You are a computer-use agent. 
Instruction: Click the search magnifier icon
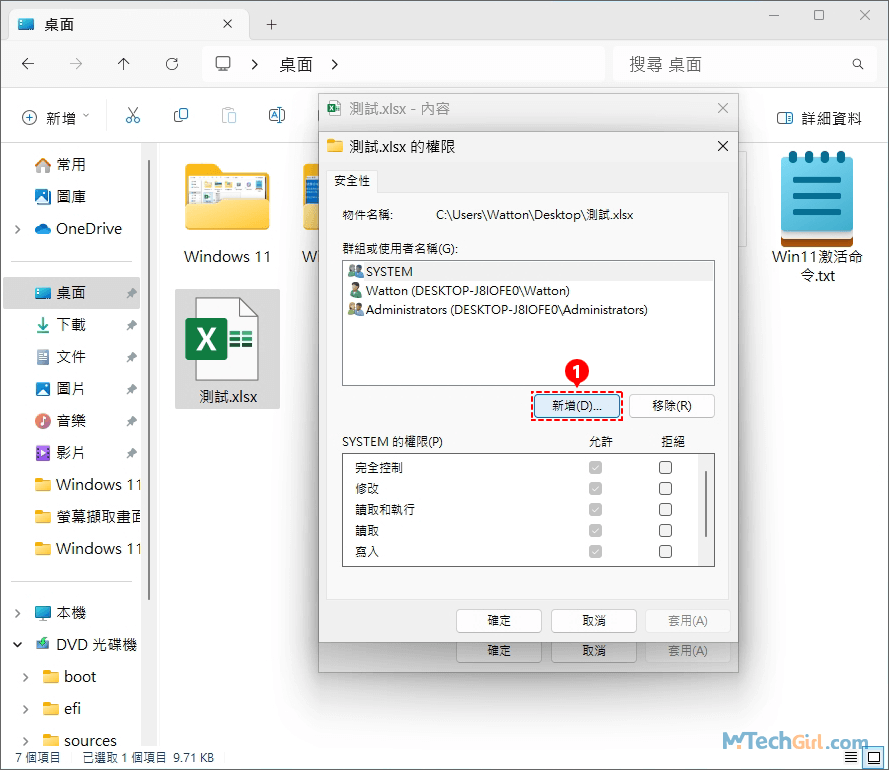(857, 64)
